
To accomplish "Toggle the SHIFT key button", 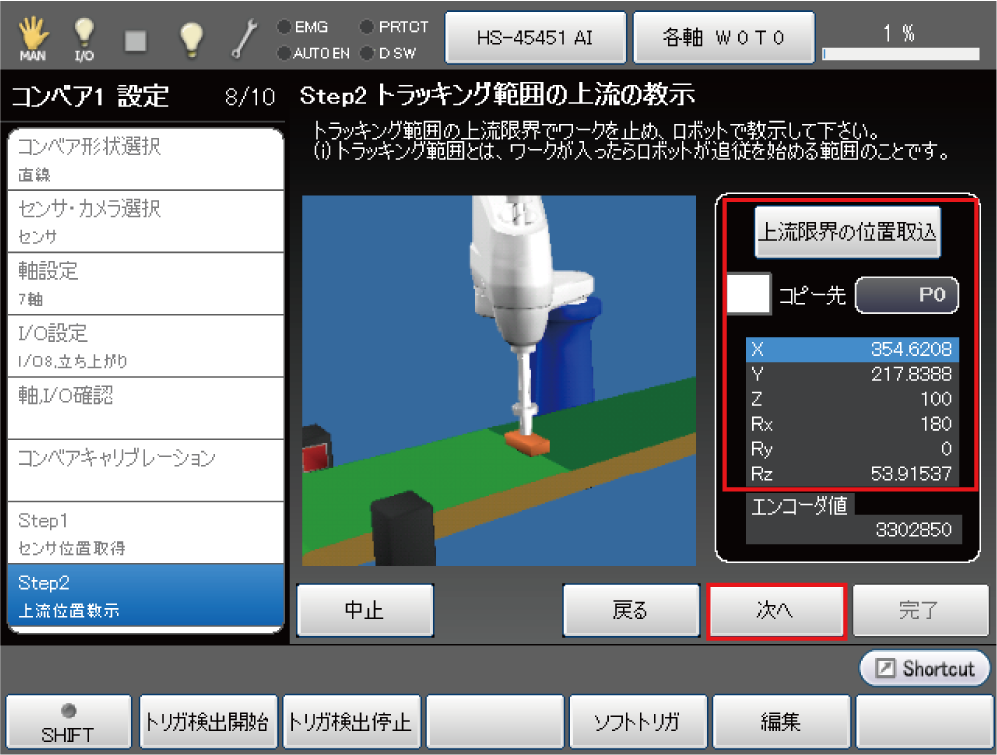I will pos(68,720).
